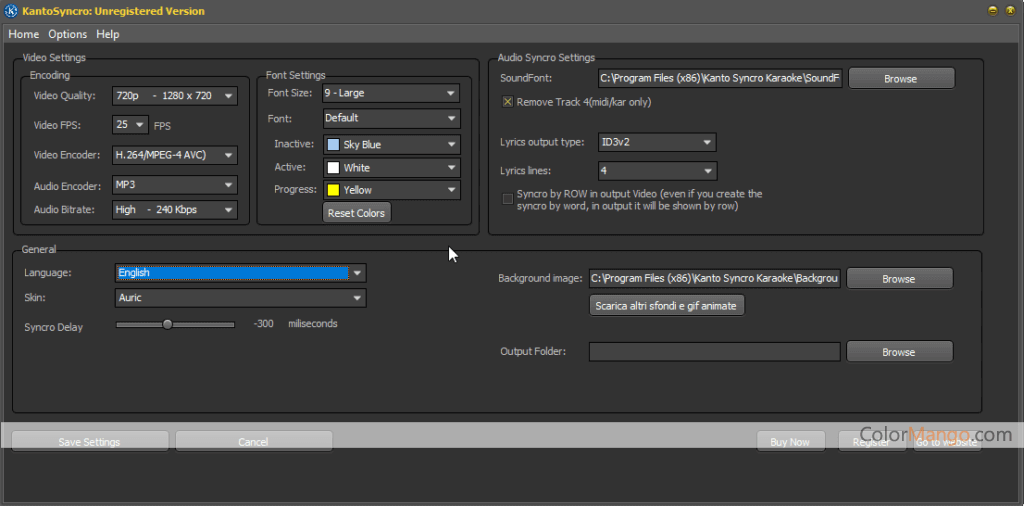Open the Video Quality dropdown
Image resolution: width=1024 pixels, height=506 pixels.
(x=174, y=96)
